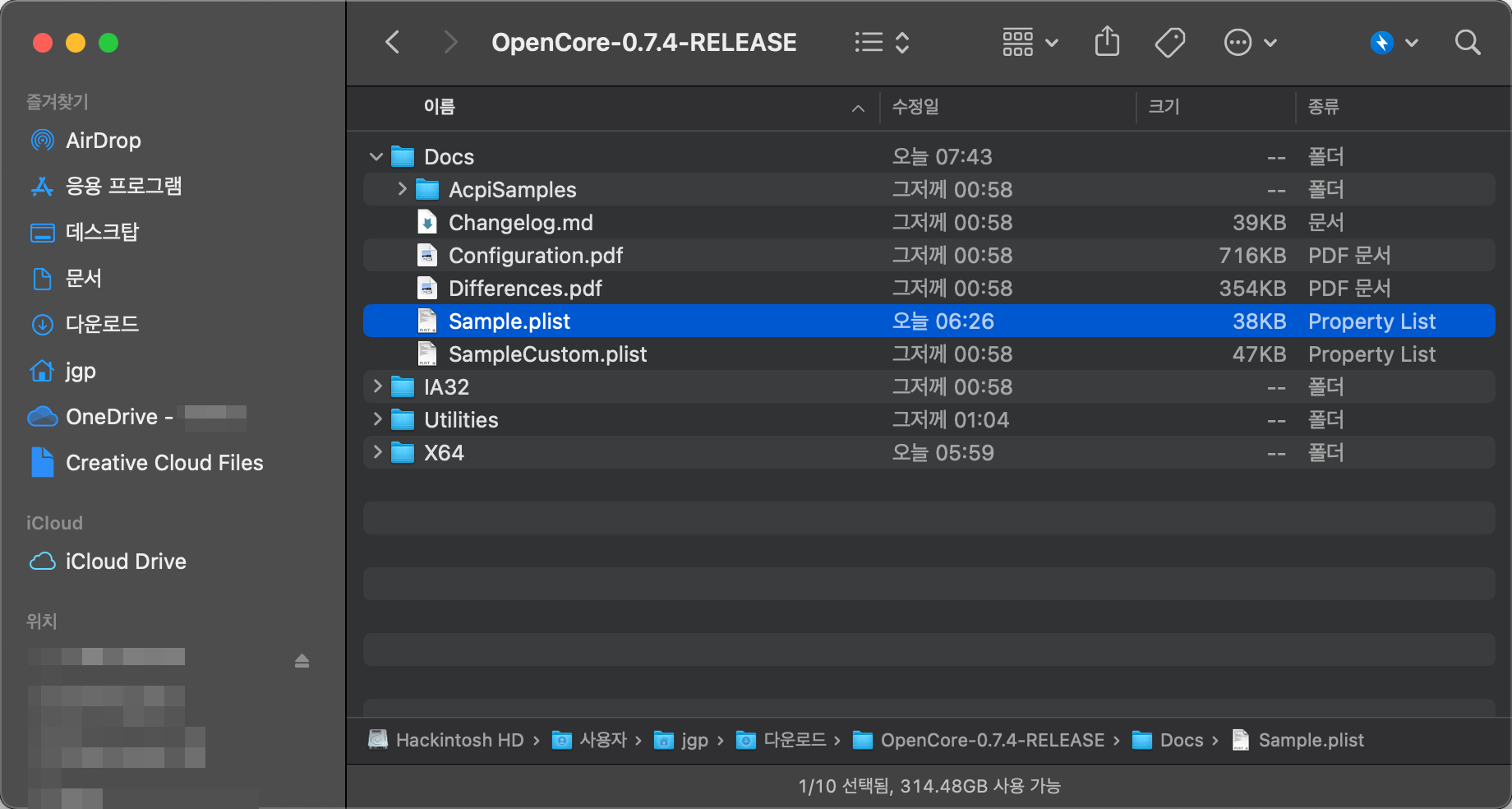Open the jgp home folder in sidebar

81,371
